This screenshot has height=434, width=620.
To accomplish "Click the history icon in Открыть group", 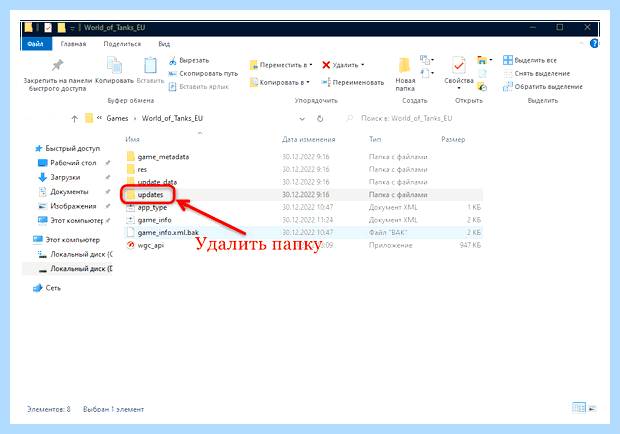I will coord(482,87).
